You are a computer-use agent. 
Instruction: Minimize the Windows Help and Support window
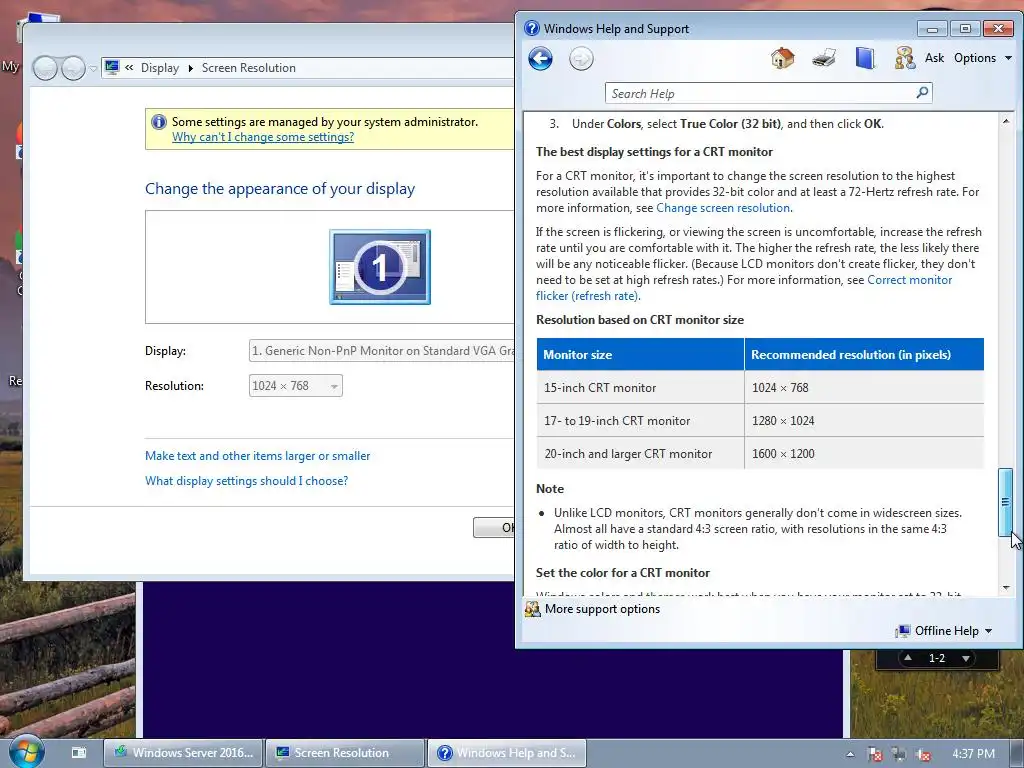pos(932,29)
